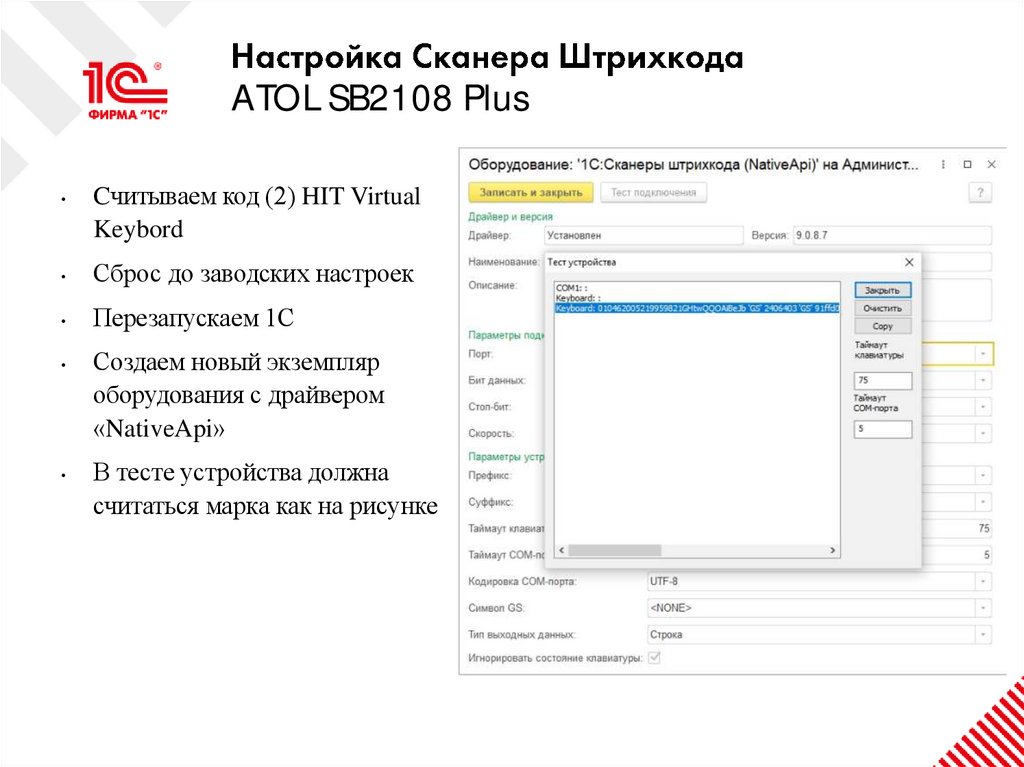
Task: Open the three-dot menu in title bar
Action: [944, 165]
